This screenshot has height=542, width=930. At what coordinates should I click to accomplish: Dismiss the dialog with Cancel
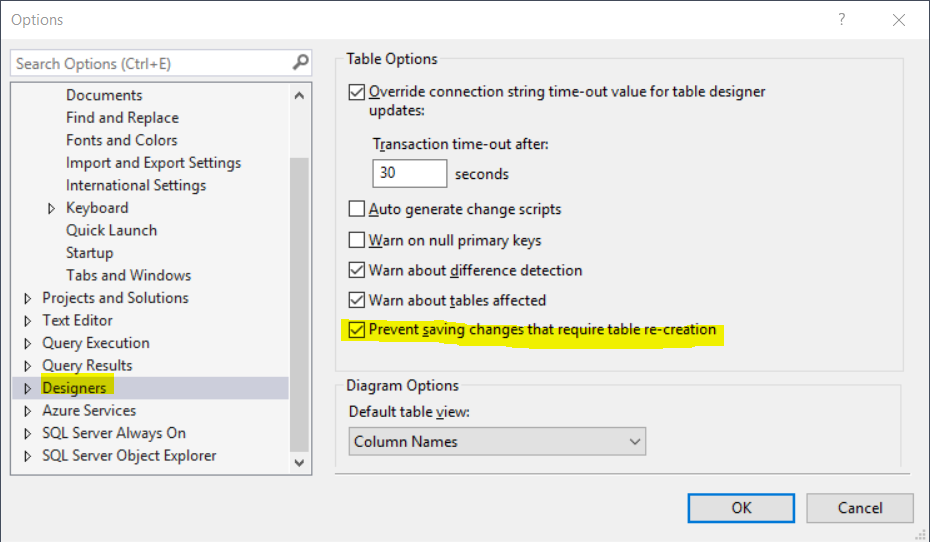[x=859, y=508]
